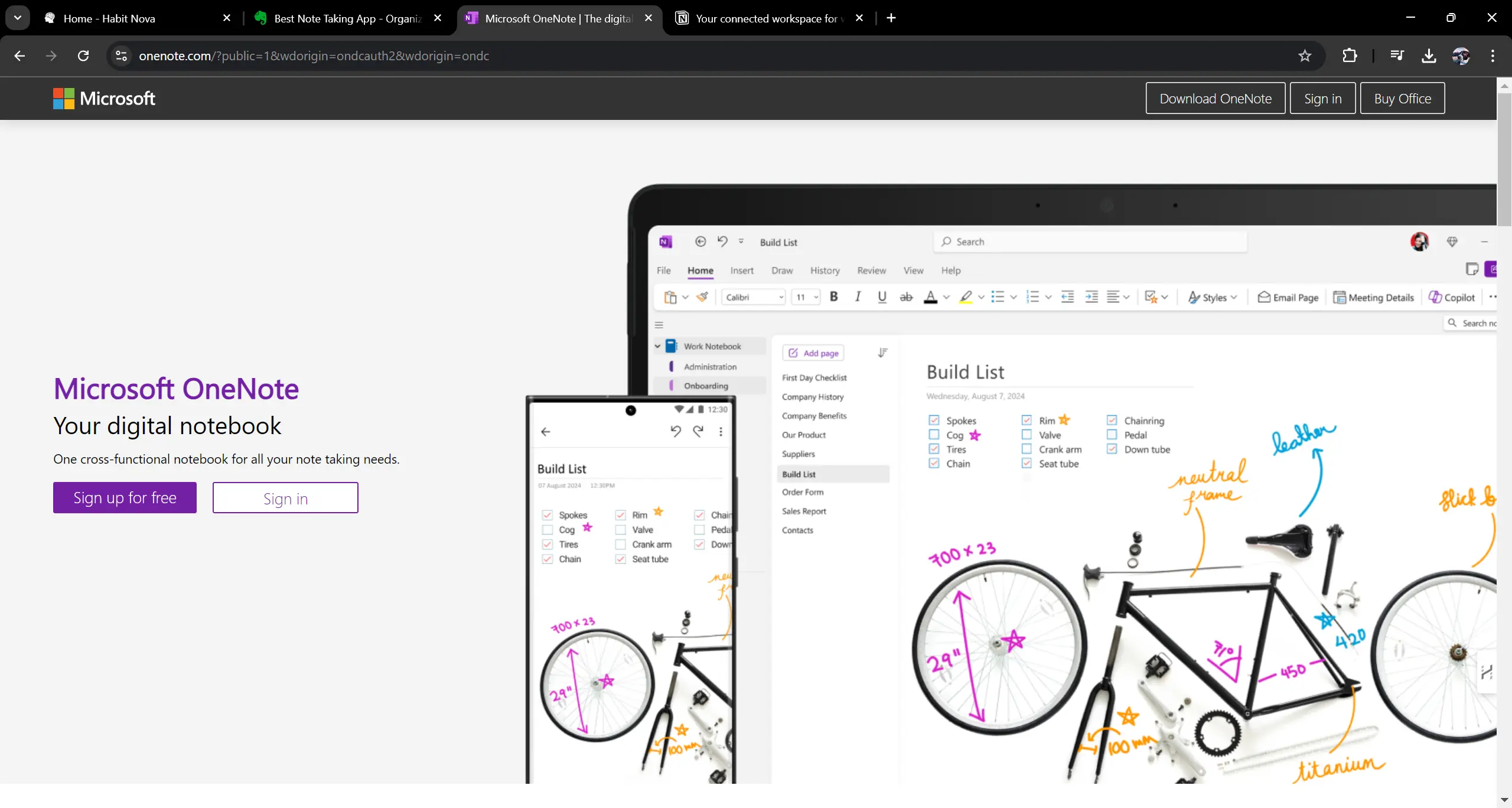Click the Bold icon in OneNote ribbon
Screen dimensions: 1512x808
(x=834, y=297)
